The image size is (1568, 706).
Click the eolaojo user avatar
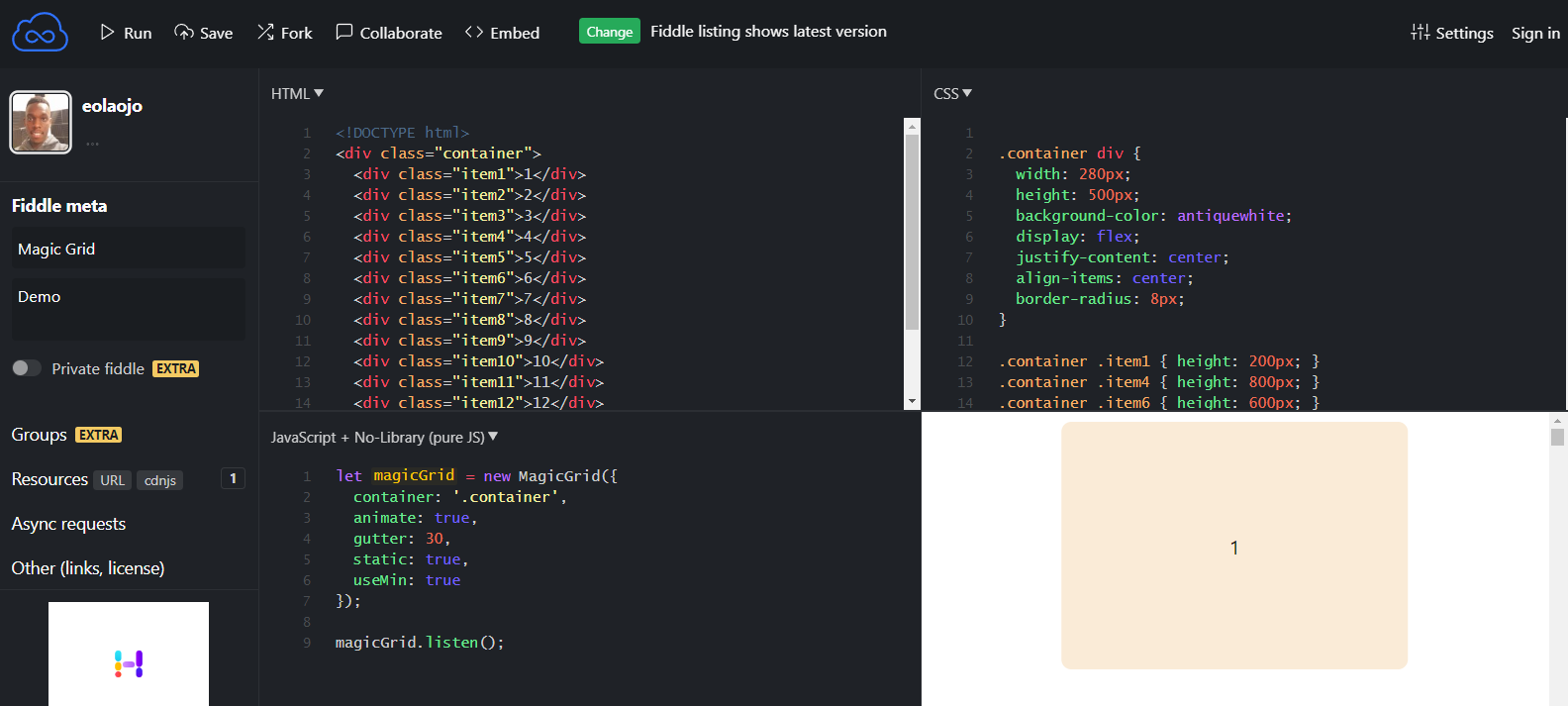41,123
